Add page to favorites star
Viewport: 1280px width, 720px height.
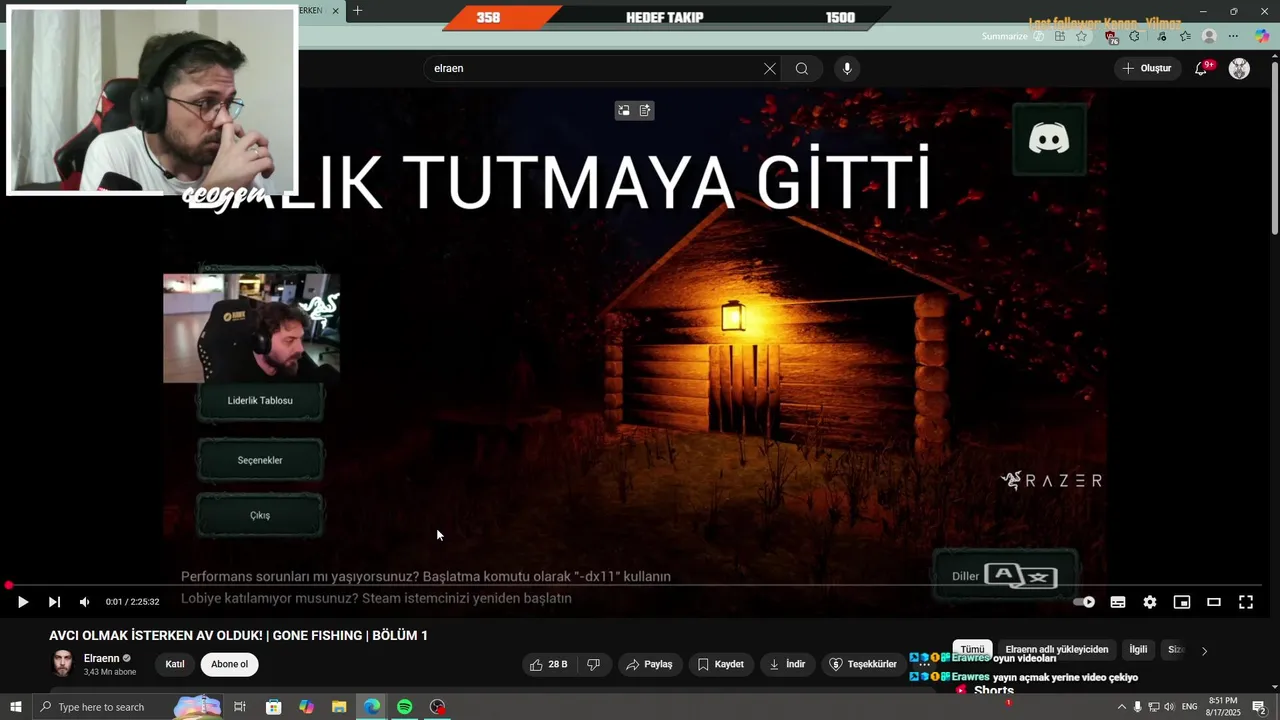point(1082,36)
